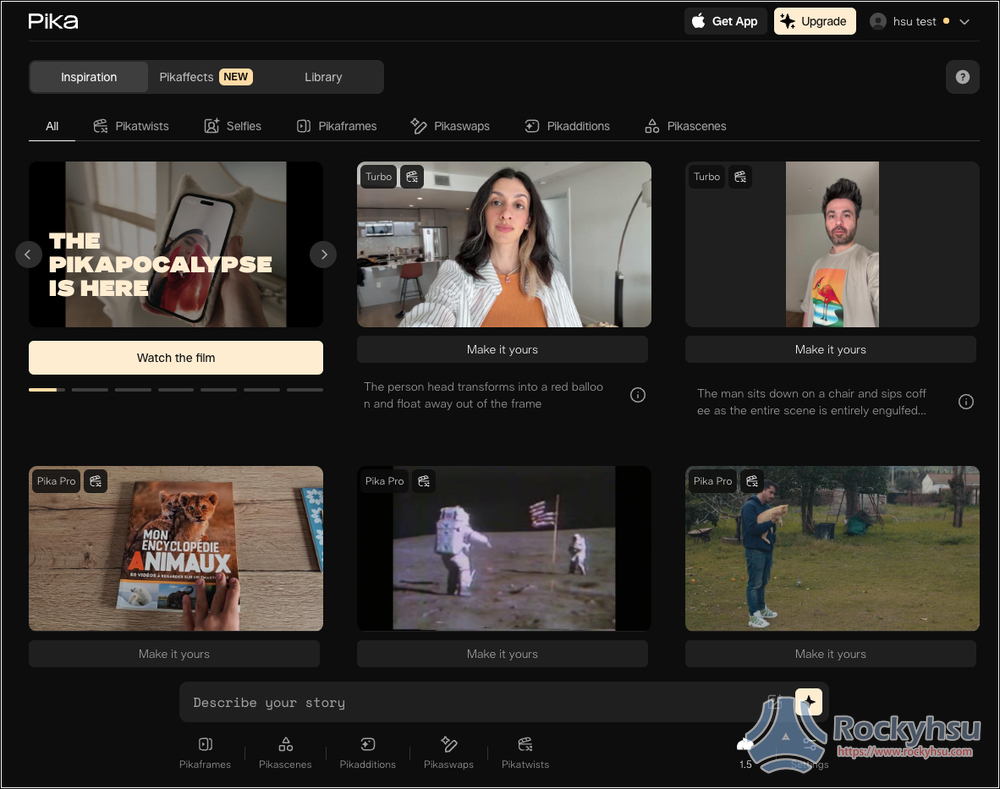Open the Pikadditions filter tab
1000x789 pixels.
pyautogui.click(x=567, y=126)
